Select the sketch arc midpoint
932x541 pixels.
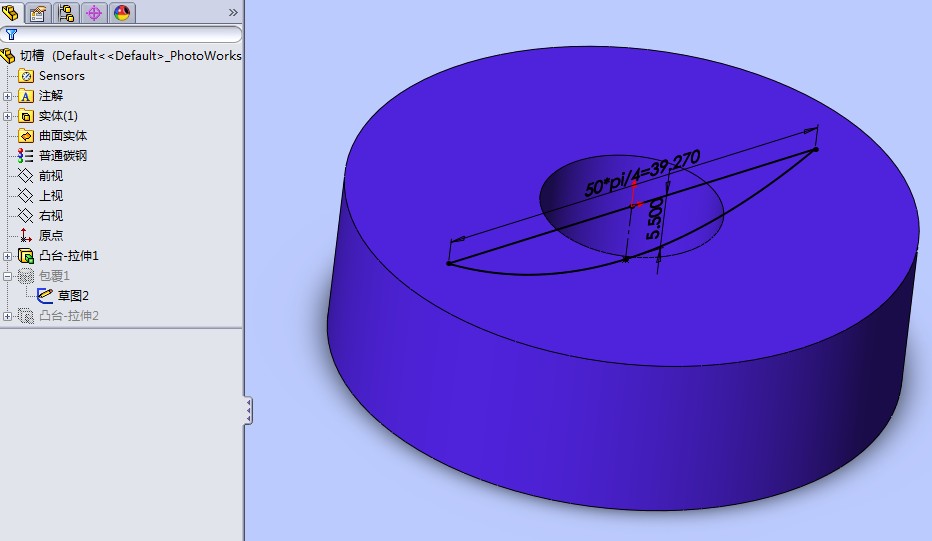625,259
